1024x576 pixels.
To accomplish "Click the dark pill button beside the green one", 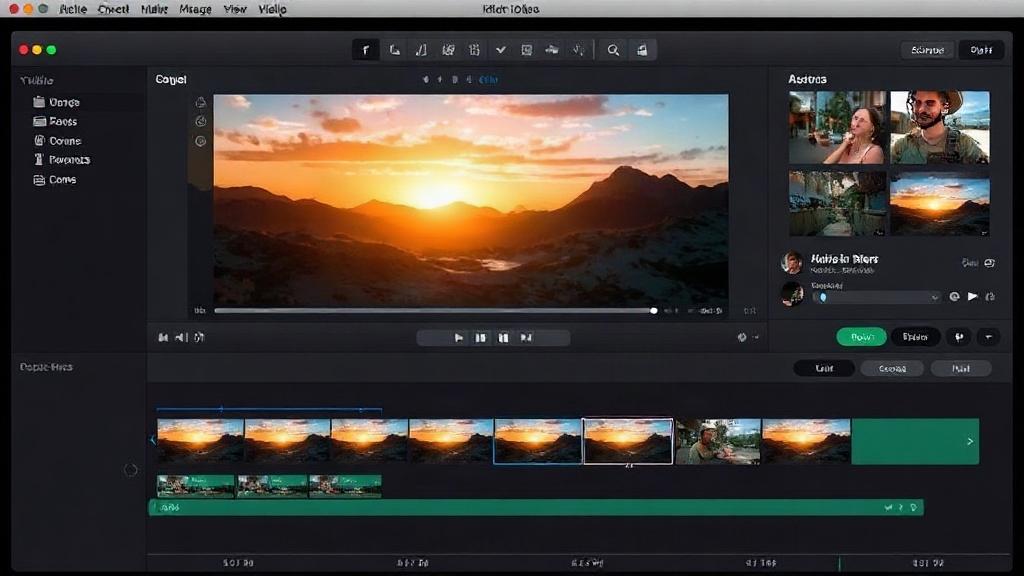I will (x=915, y=336).
